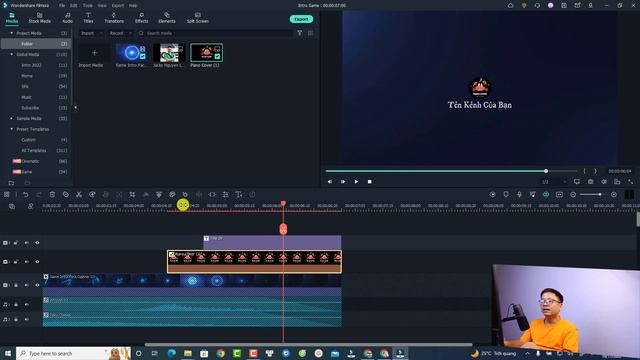Click the Fullscreen preview icon
This screenshot has width=640, height=360.
click(631, 182)
